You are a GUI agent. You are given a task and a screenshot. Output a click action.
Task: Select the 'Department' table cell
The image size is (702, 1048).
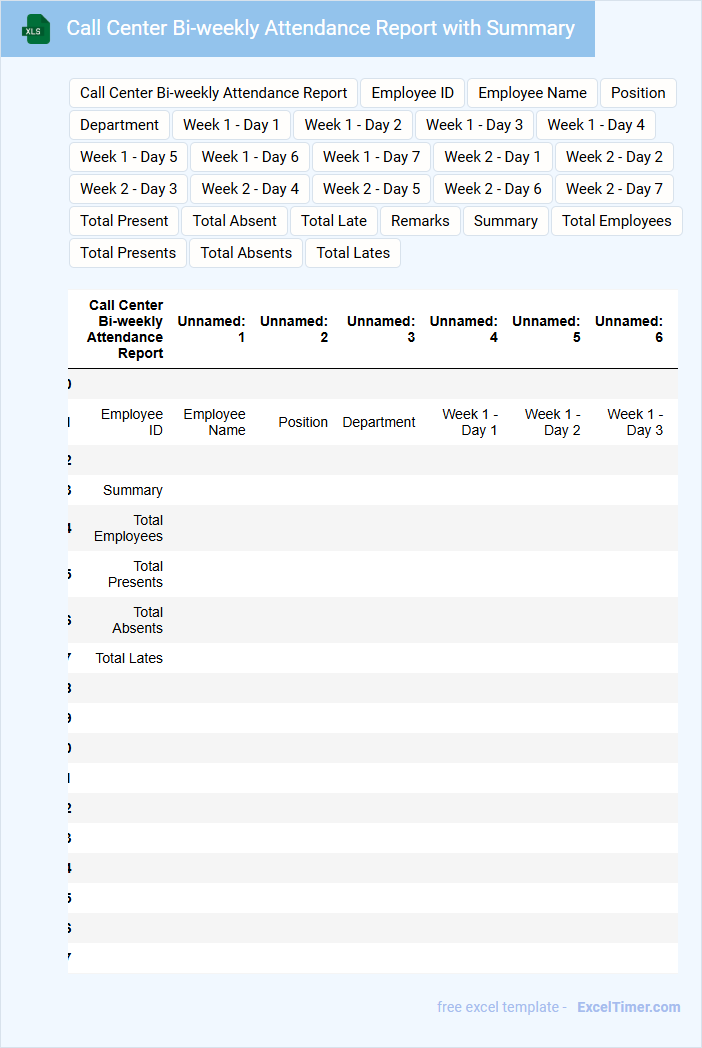378,422
